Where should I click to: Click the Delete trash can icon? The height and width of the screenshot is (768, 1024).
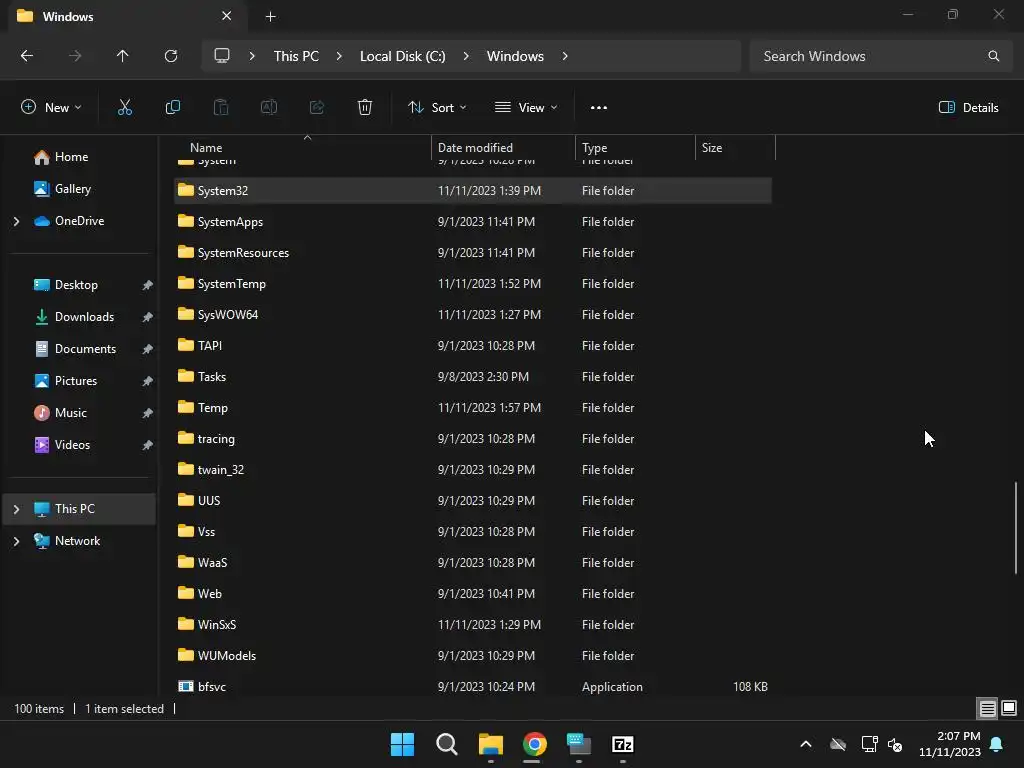(x=365, y=108)
